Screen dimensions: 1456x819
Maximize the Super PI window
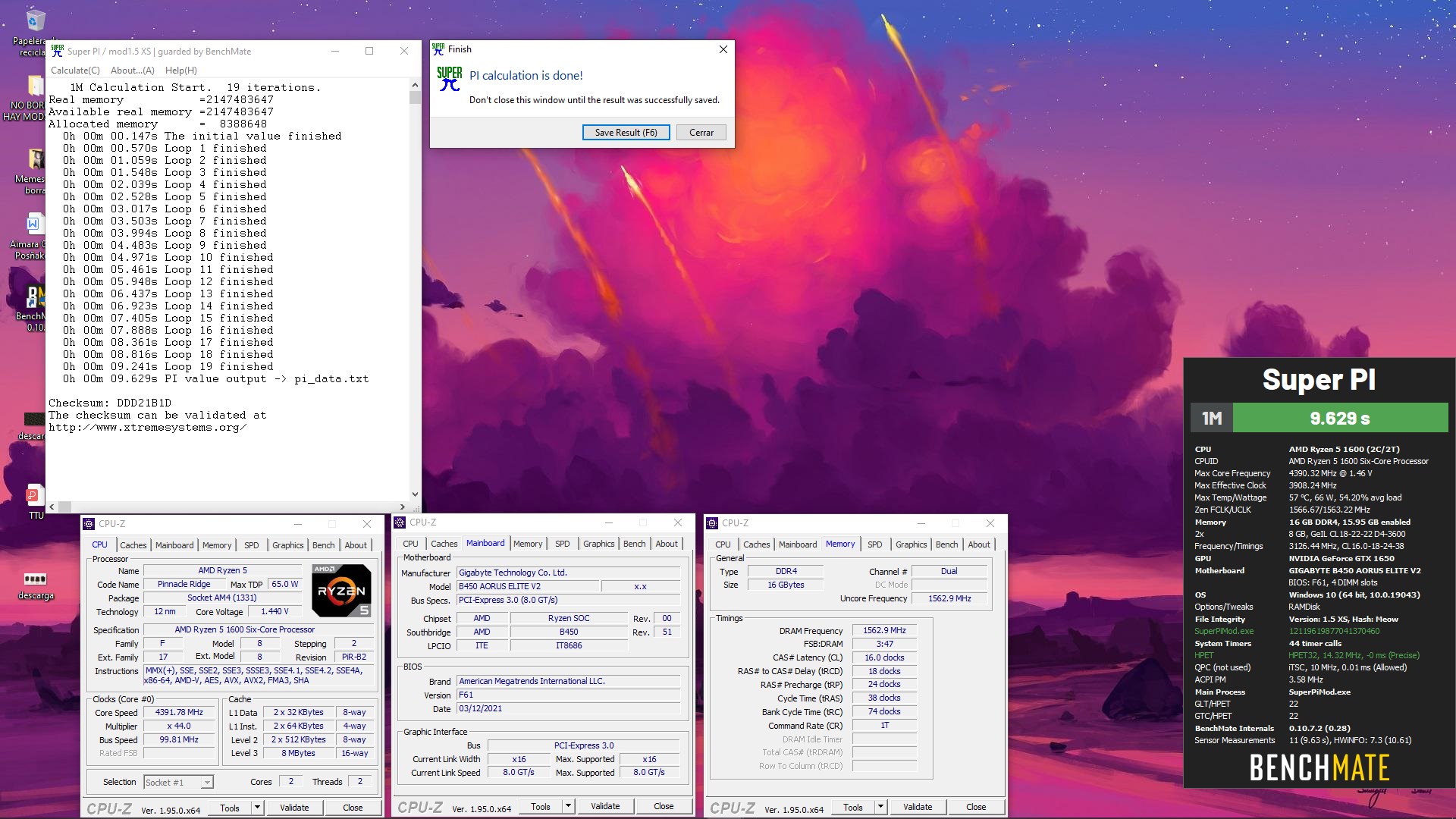[x=369, y=51]
